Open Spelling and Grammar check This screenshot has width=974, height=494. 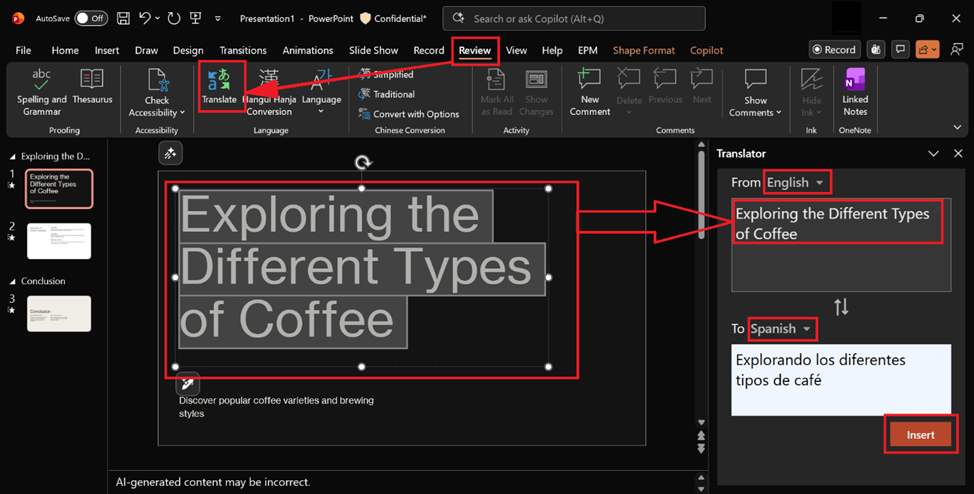click(42, 93)
